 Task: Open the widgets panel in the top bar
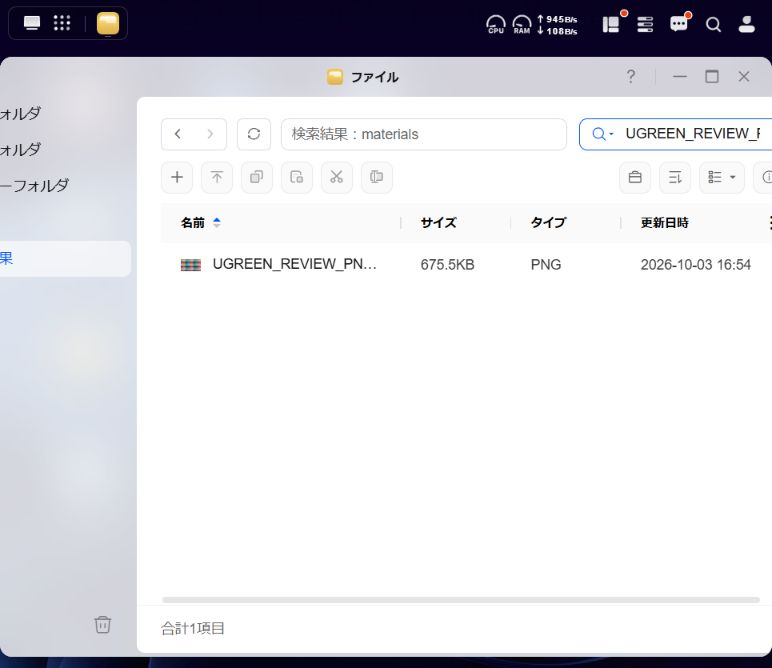coord(611,24)
